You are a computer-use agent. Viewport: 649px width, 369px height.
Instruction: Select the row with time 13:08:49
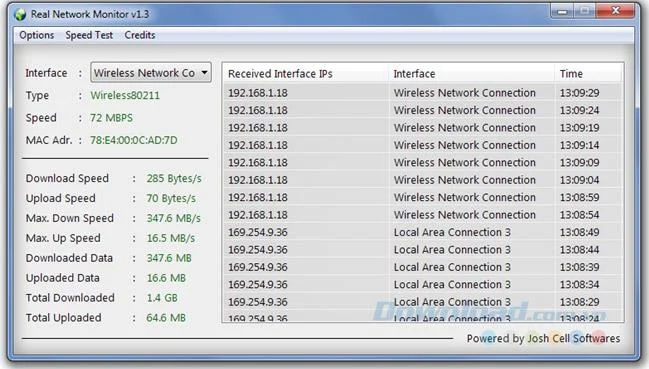(x=423, y=232)
